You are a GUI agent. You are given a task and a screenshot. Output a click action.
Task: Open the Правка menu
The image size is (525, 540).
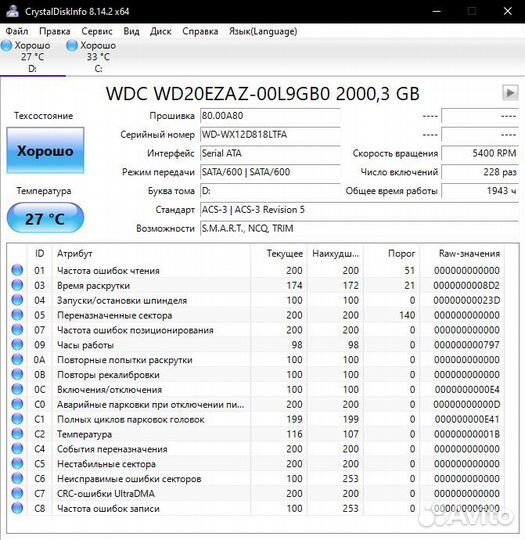[54, 31]
